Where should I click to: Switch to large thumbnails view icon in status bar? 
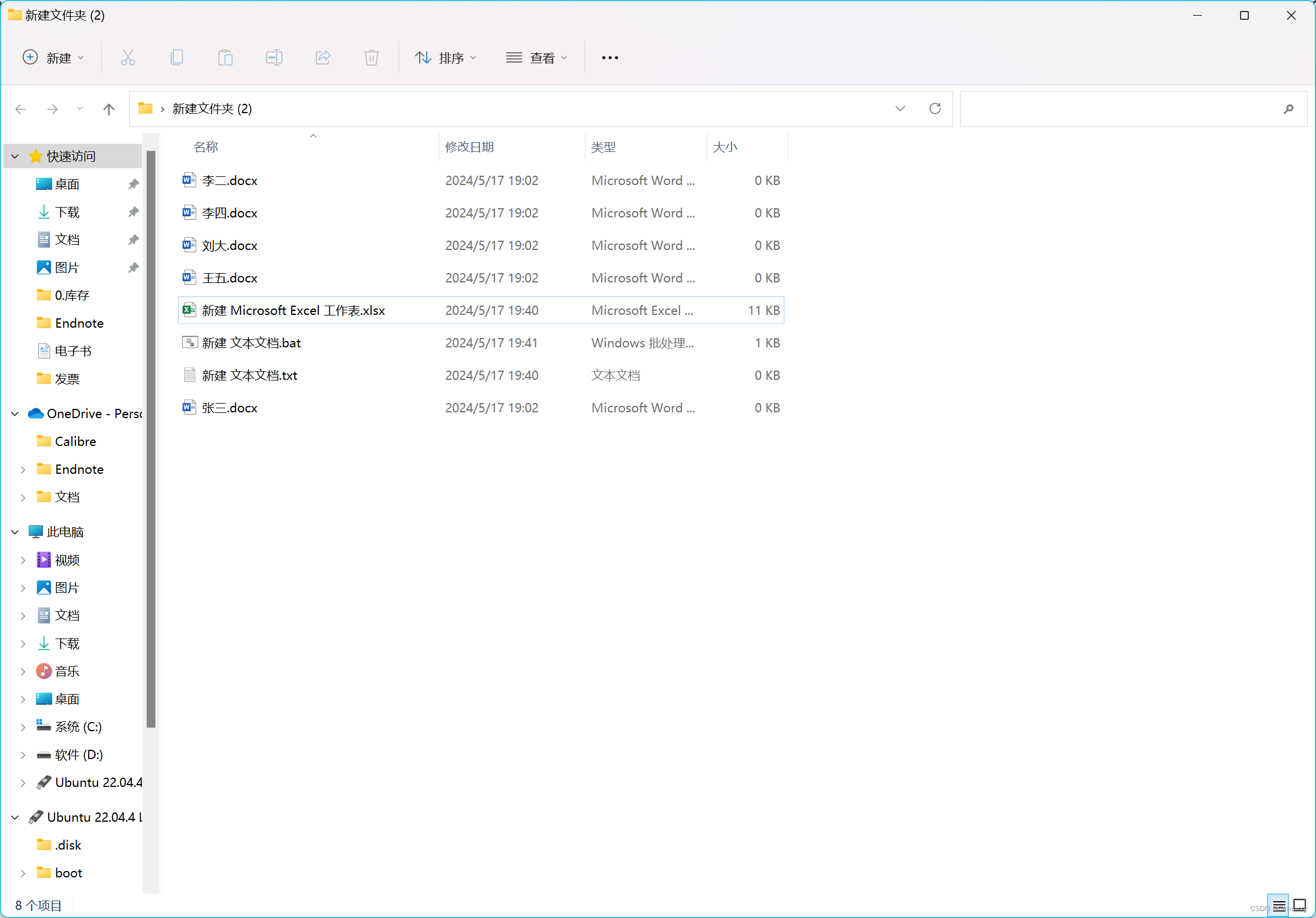(1299, 905)
